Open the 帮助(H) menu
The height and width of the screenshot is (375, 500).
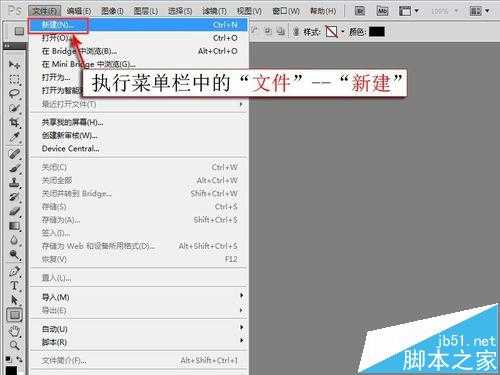323,11
